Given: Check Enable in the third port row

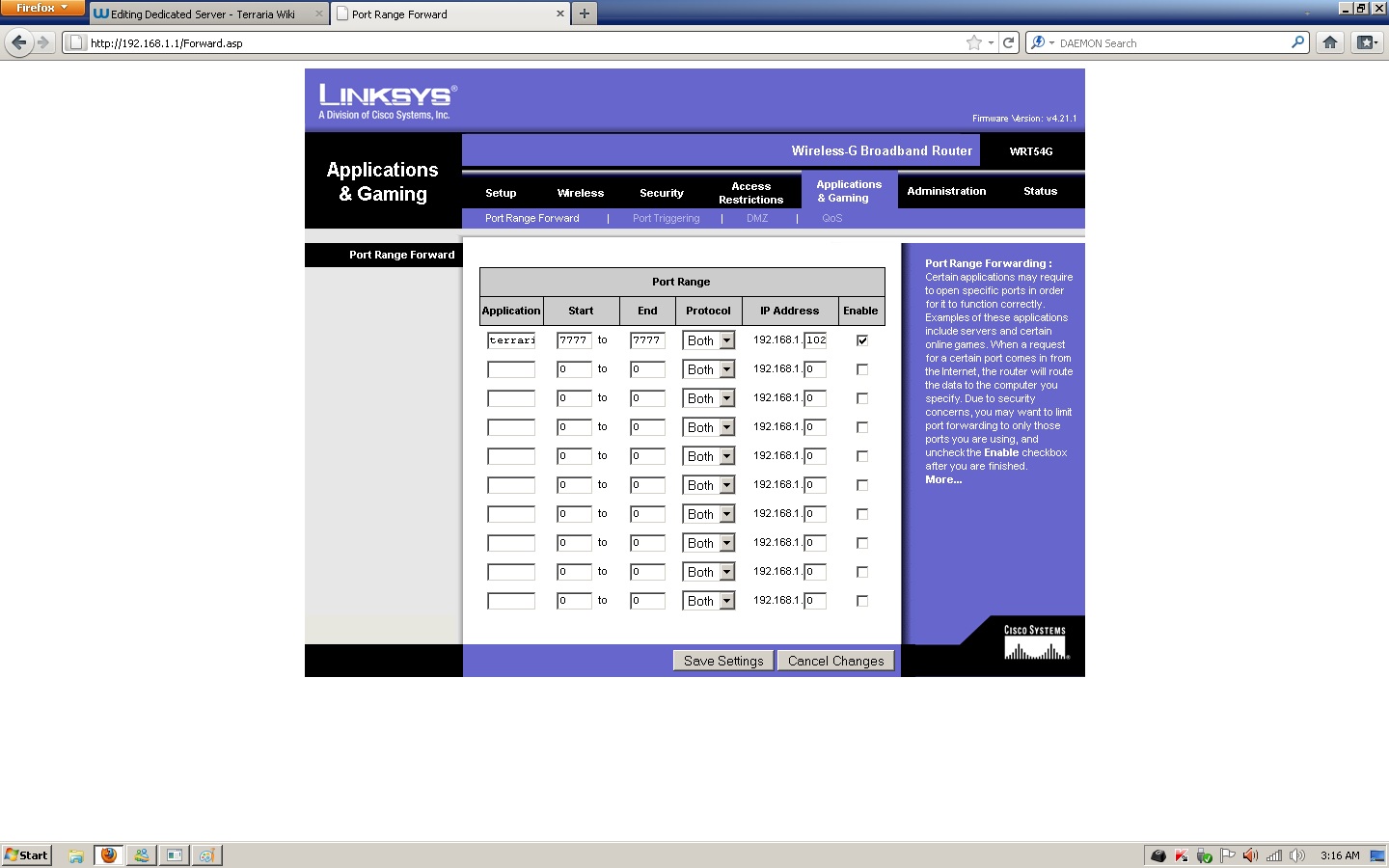Looking at the screenshot, I should point(862,398).
